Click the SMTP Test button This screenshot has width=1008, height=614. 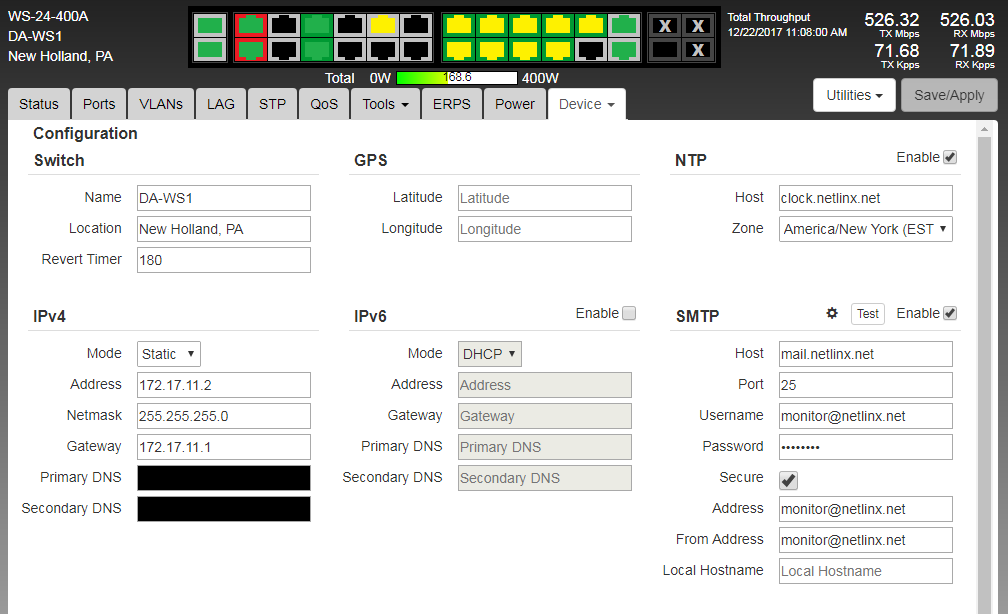tap(868, 314)
